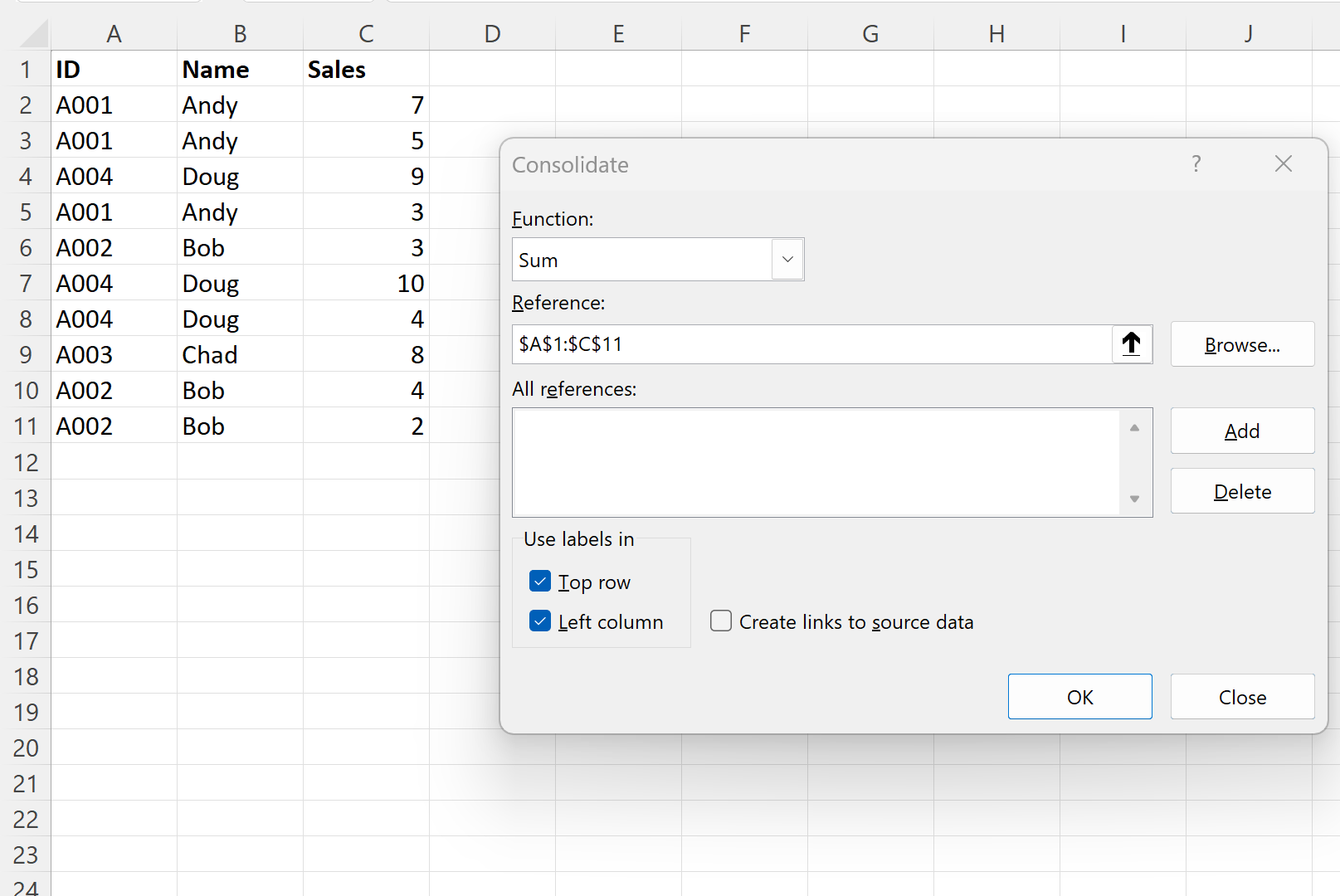The image size is (1340, 896).
Task: Uncheck the Top row checkbox
Action: 540,581
